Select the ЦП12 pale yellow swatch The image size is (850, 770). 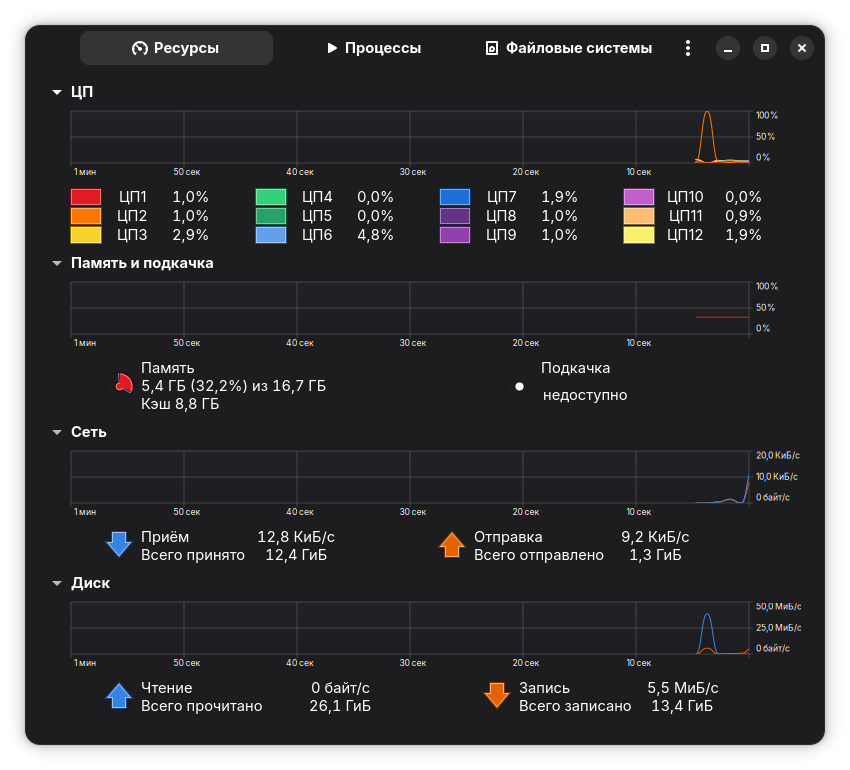639,235
